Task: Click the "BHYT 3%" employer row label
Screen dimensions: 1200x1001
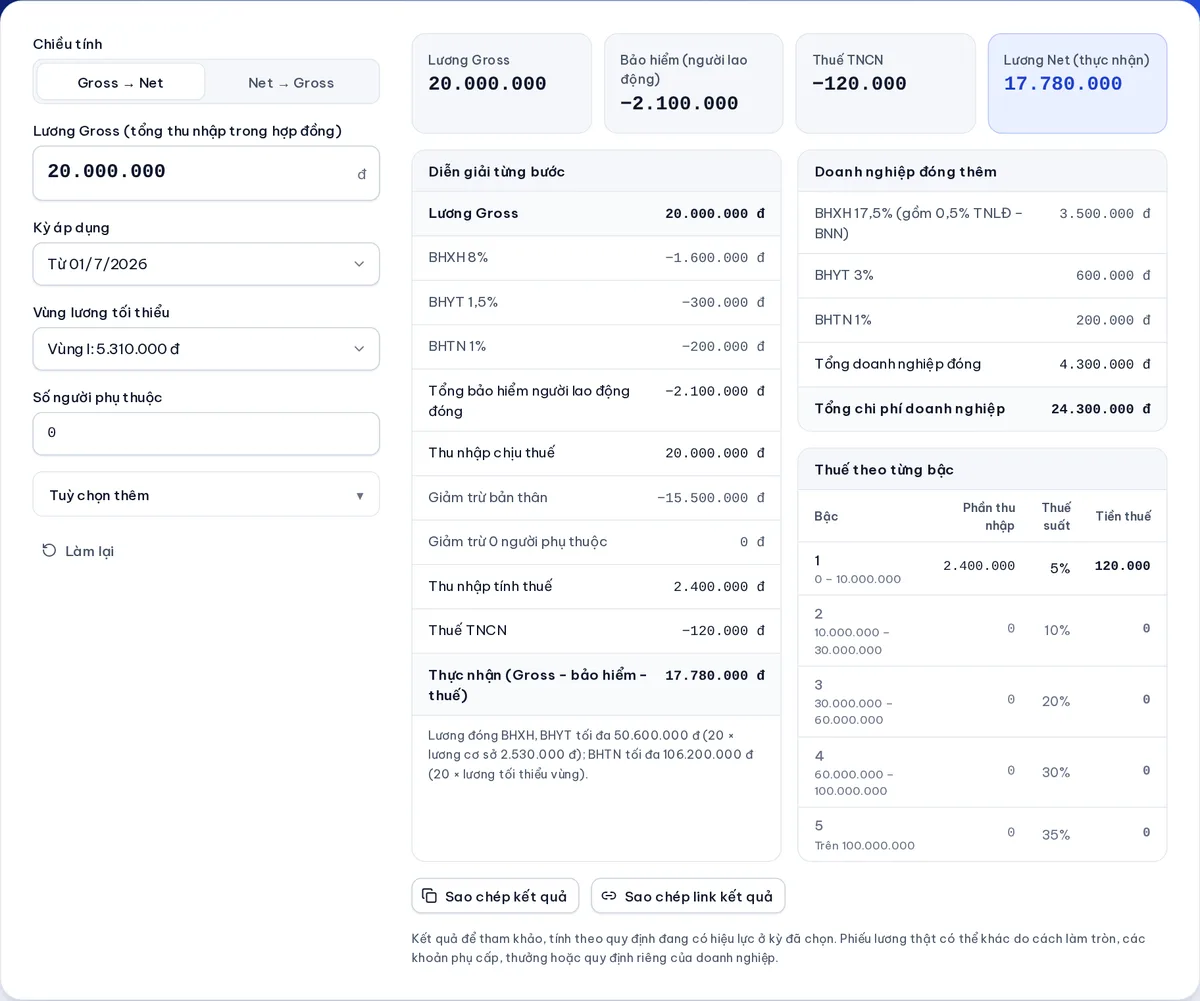Action: (x=844, y=275)
